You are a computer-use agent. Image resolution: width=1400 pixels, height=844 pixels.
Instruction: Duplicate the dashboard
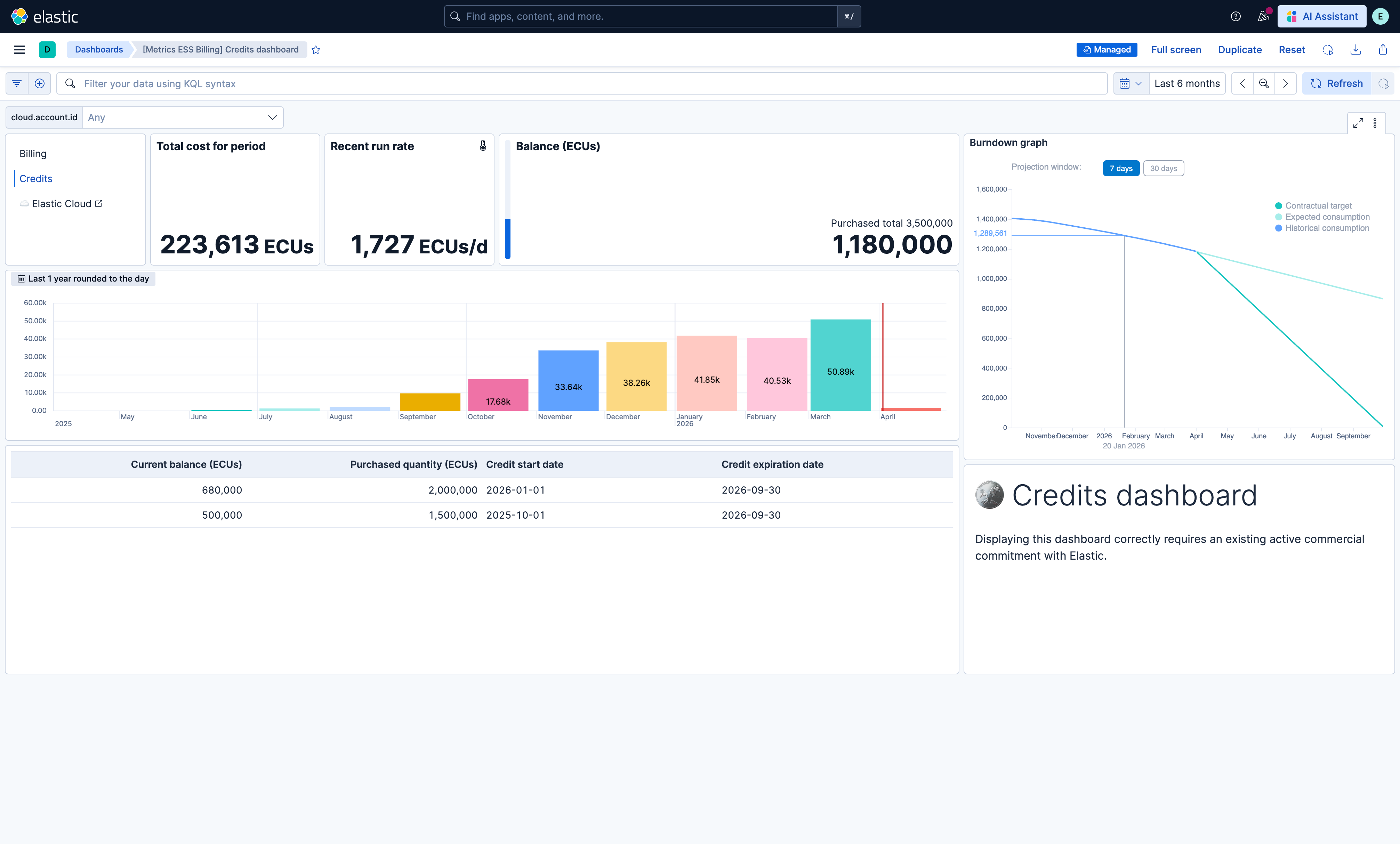[x=1240, y=49]
